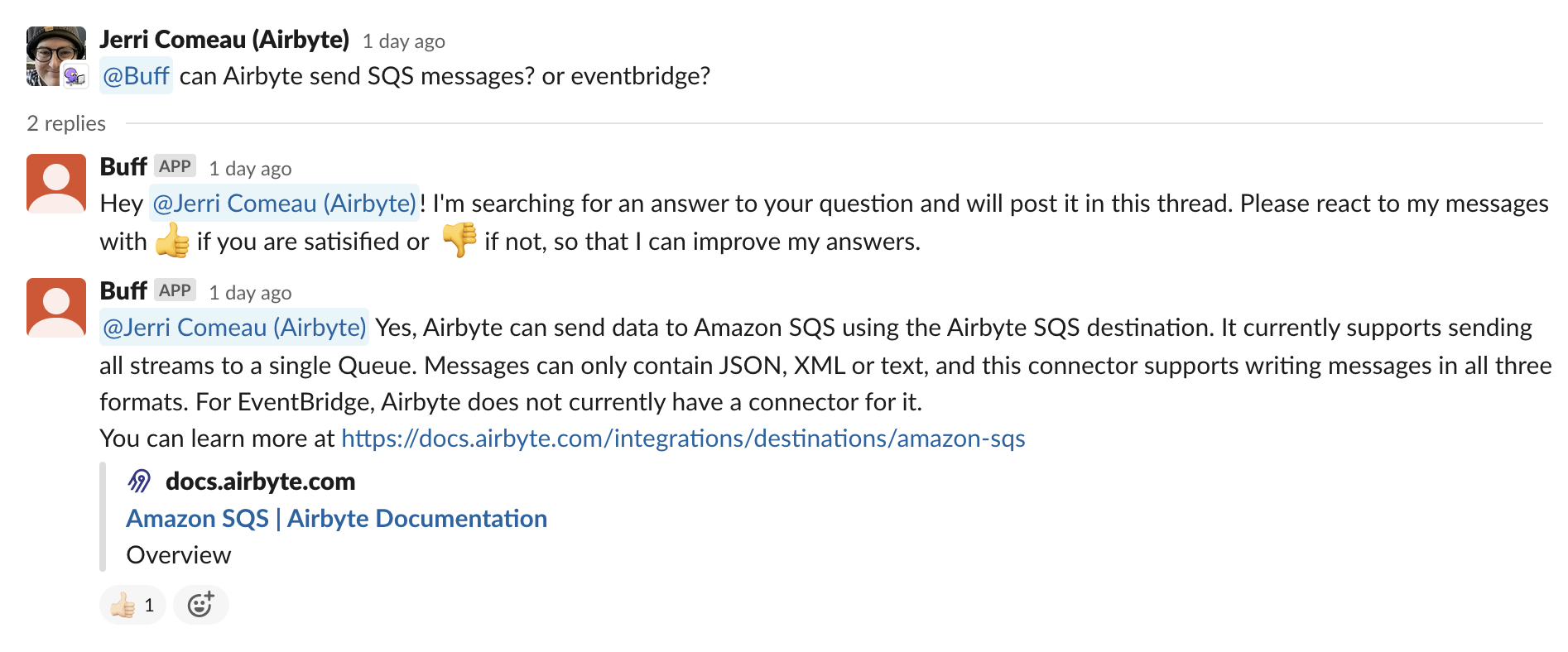Click the status emoji on Jerri's avatar
This screenshot has height=652, width=1568.
75,77
